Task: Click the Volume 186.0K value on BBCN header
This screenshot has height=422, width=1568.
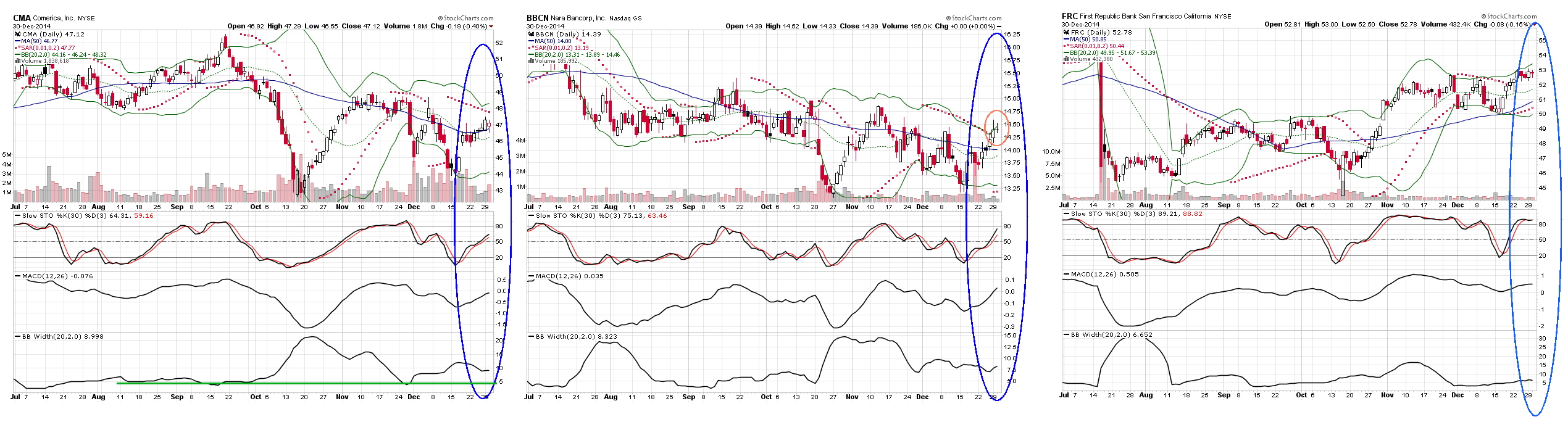Action: click(907, 26)
